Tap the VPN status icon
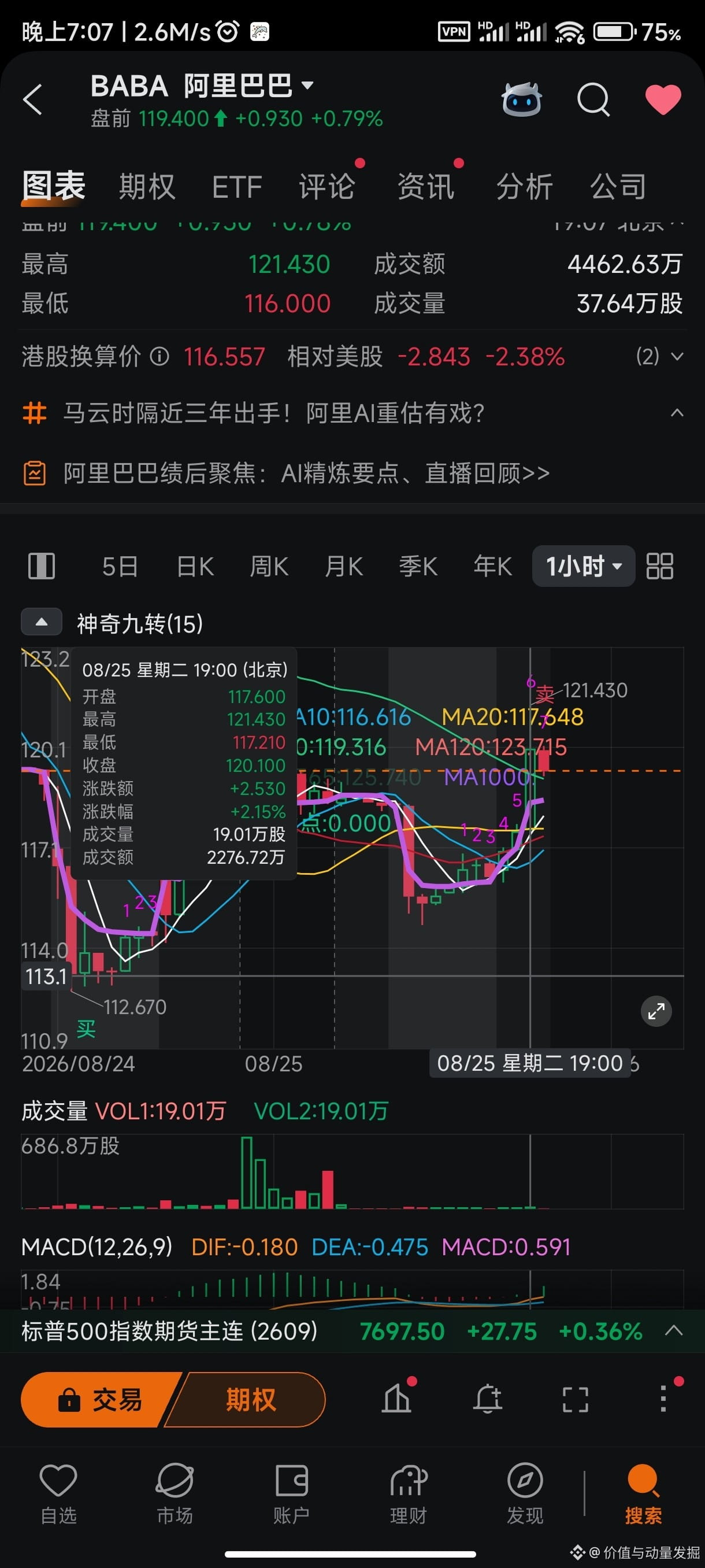The height and width of the screenshot is (1568, 705). (x=454, y=32)
